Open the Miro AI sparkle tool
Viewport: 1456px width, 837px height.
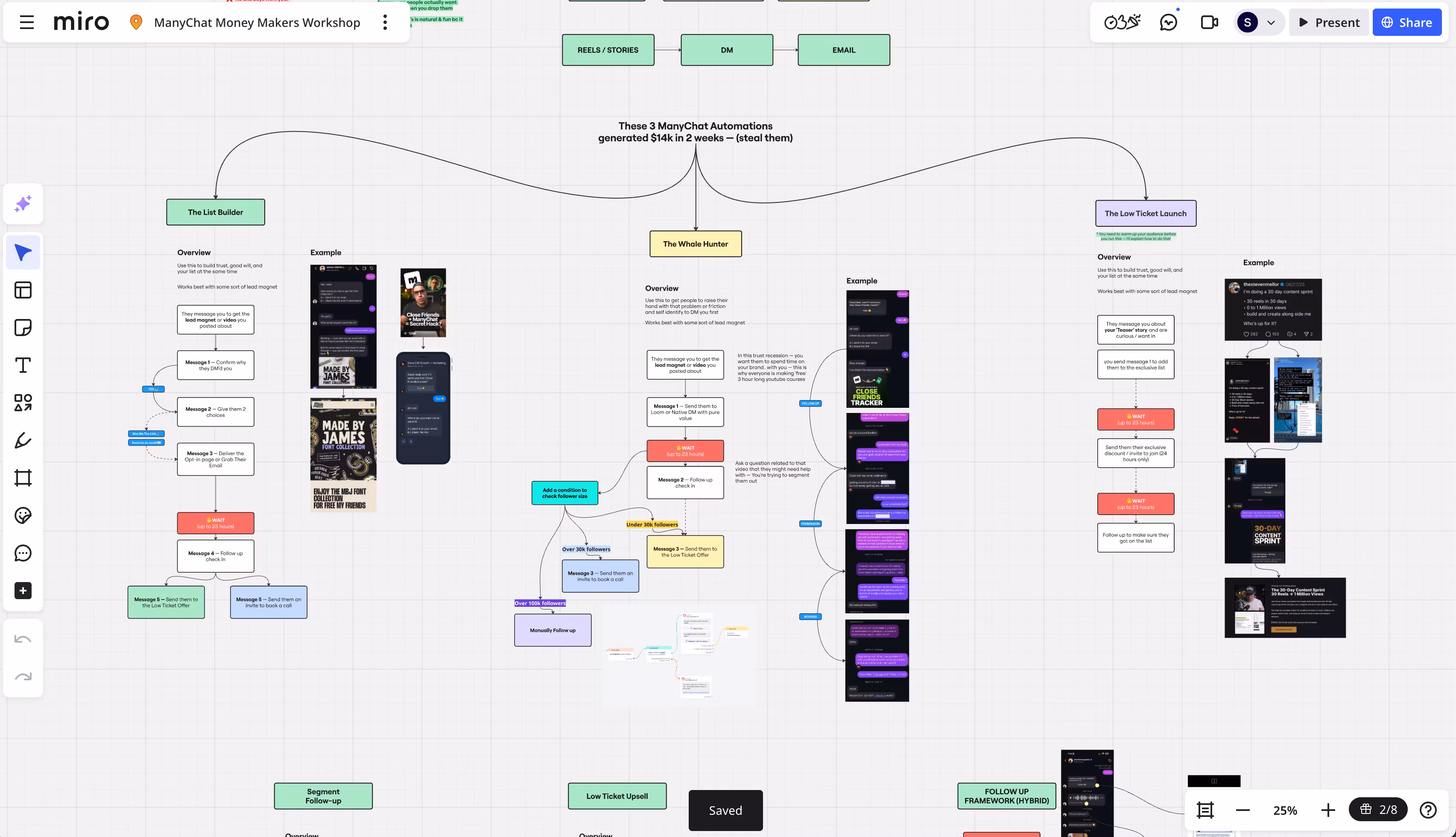pos(23,204)
